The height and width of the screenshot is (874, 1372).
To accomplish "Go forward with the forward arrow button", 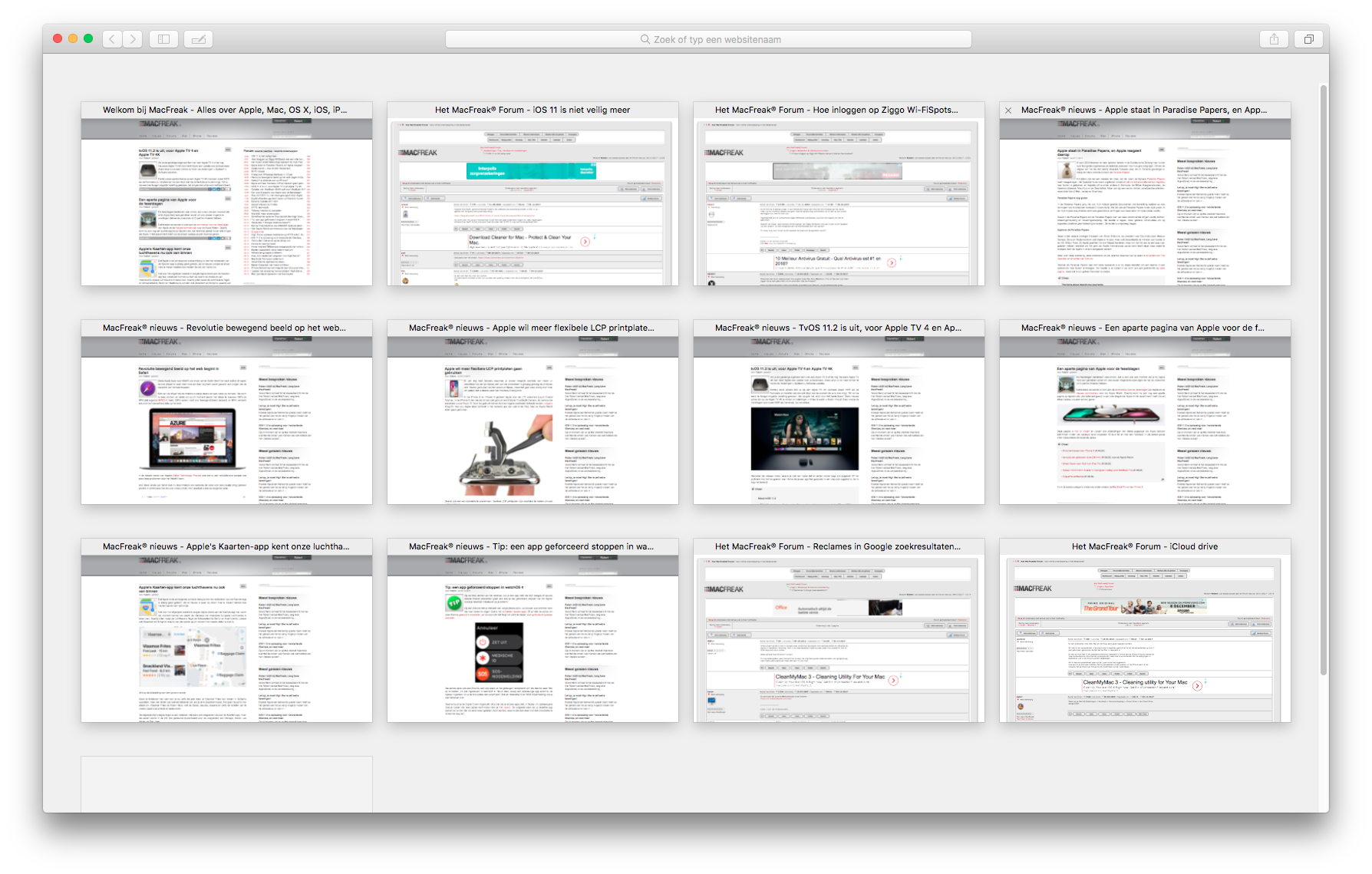I will [133, 39].
